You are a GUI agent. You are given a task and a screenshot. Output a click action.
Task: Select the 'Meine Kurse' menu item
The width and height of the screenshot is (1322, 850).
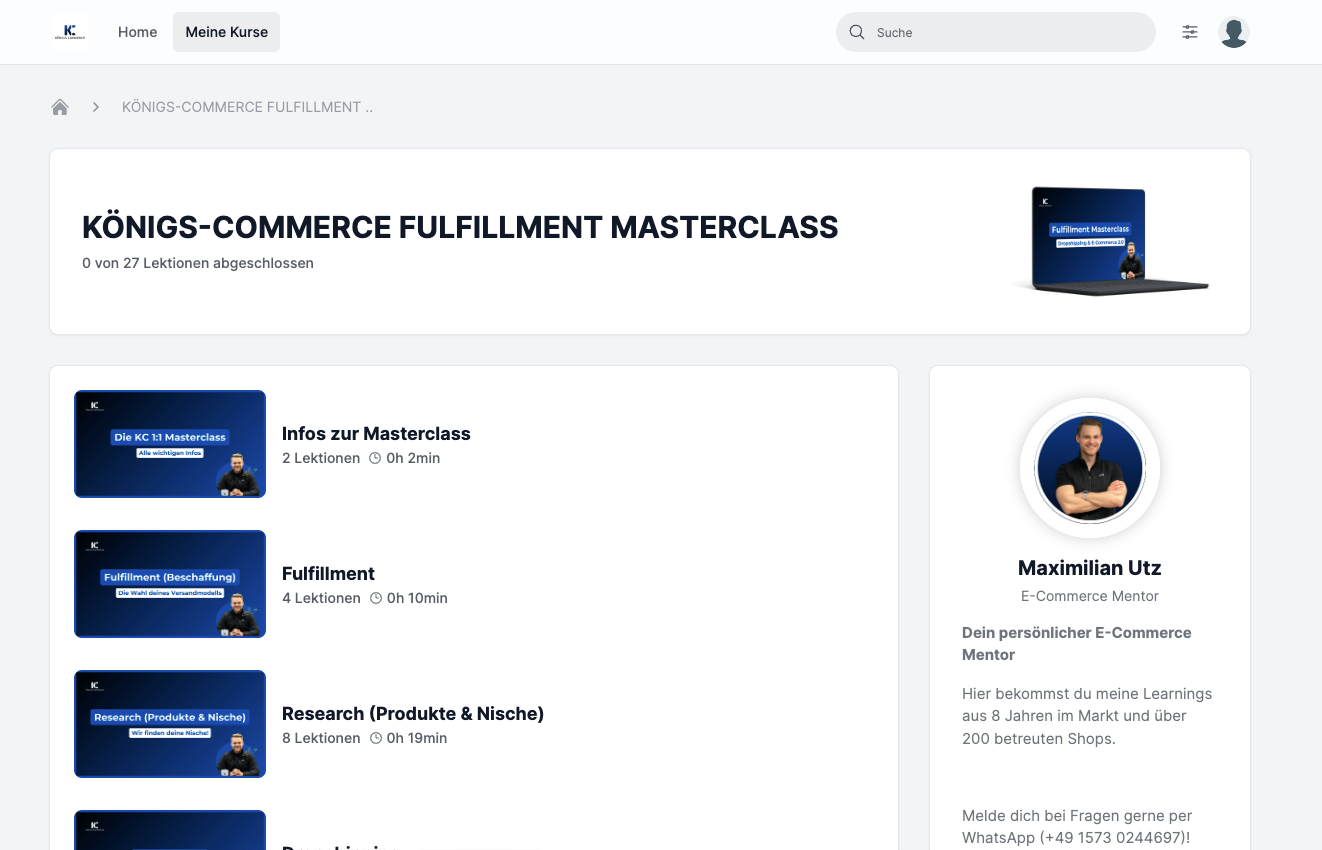click(x=226, y=31)
